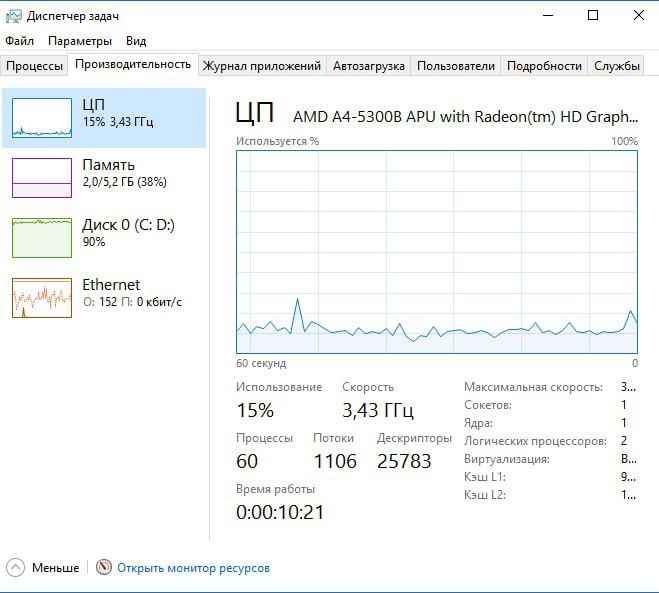
Task: Click the Кэш L2 label
Action: coord(485,495)
